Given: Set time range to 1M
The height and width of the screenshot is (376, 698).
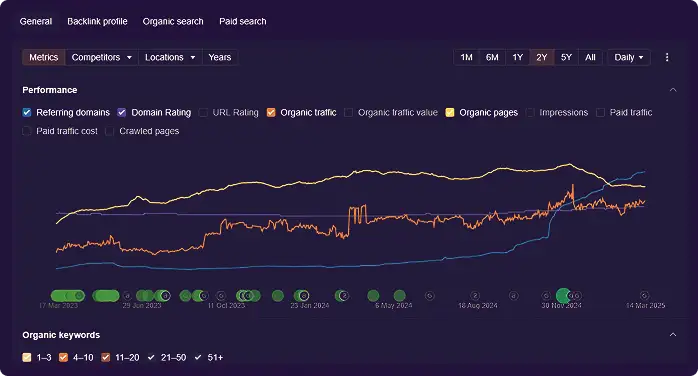Looking at the screenshot, I should [466, 57].
